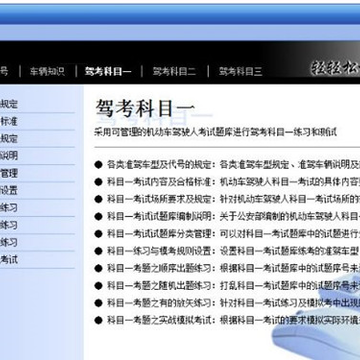Open 科目一考试试题库编制说明 in the main list

pos(159,216)
